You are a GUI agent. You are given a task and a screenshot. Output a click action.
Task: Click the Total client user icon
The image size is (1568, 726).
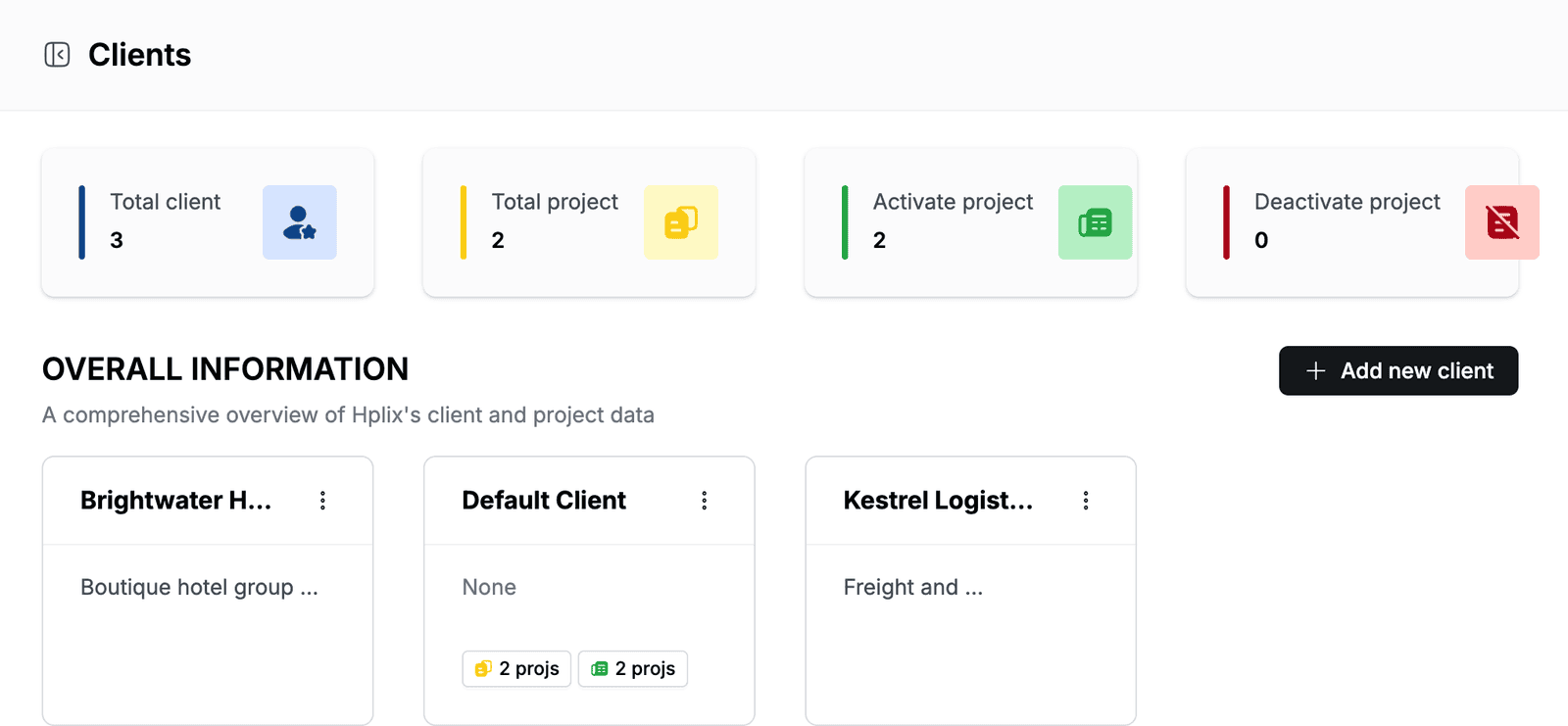coord(300,222)
